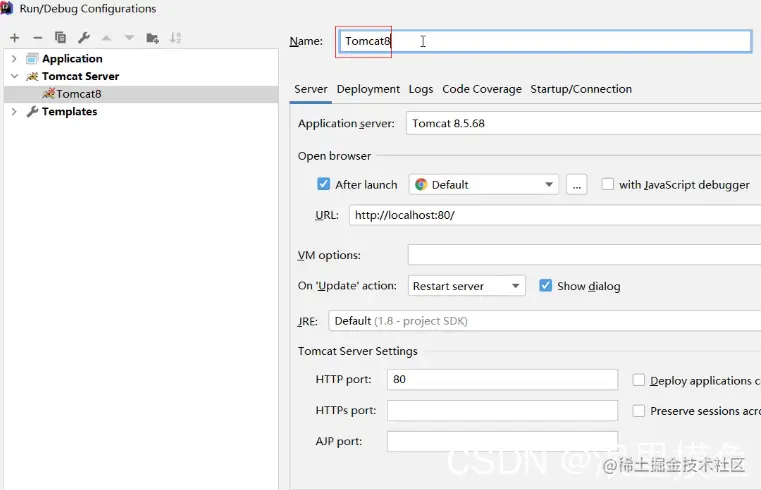Collapse the Tomcat Server tree node
761x490 pixels.
click(14, 76)
